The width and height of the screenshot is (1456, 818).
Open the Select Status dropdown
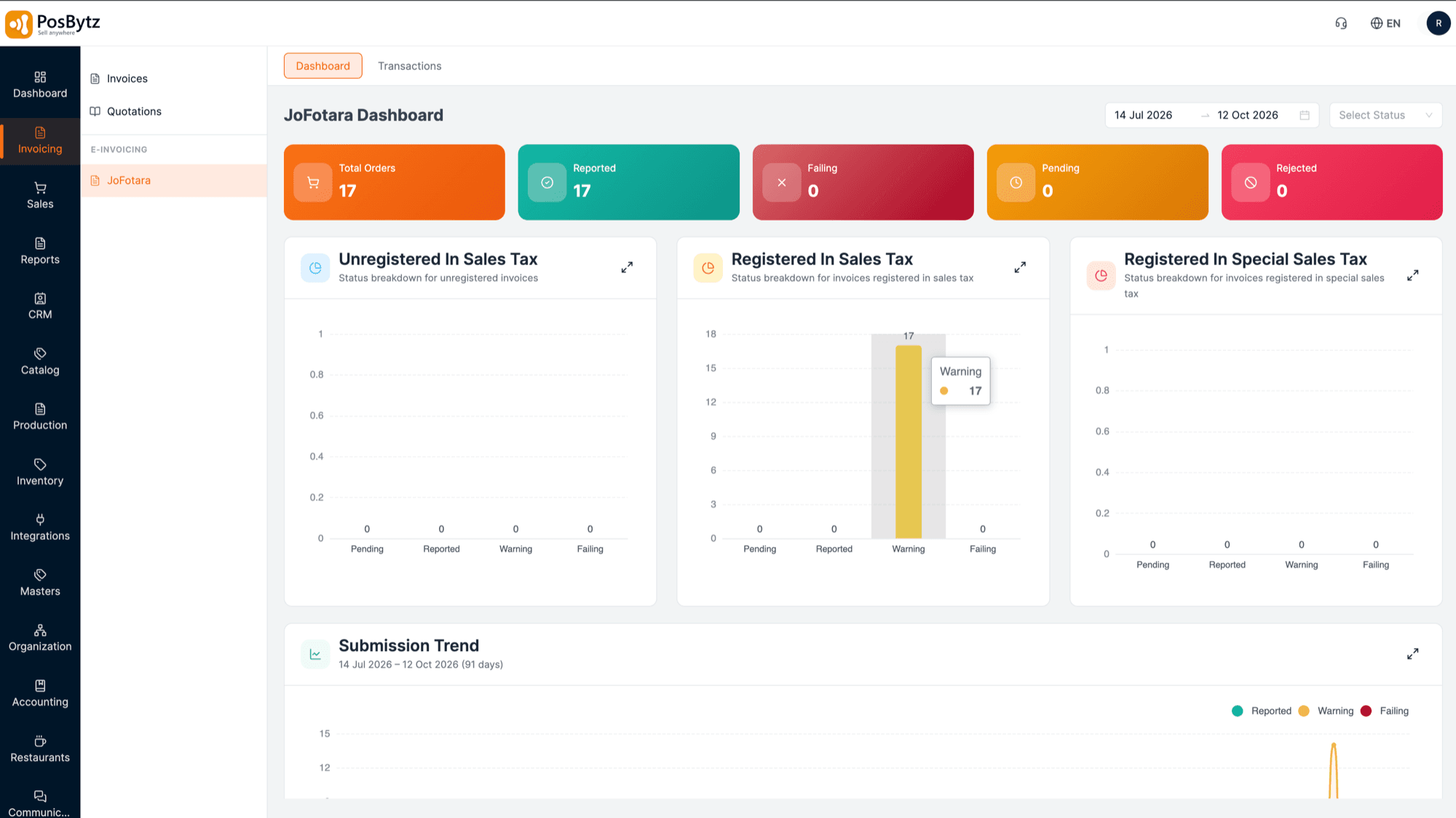1385,115
